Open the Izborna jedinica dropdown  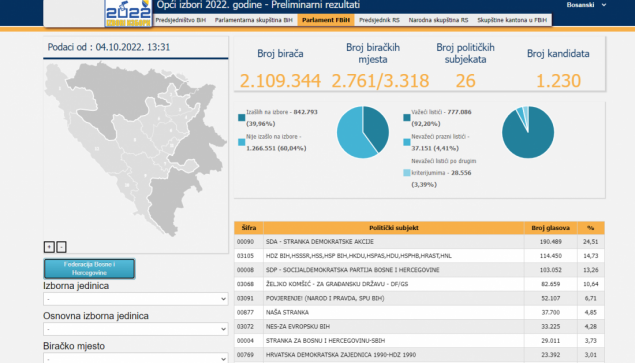click(136, 299)
